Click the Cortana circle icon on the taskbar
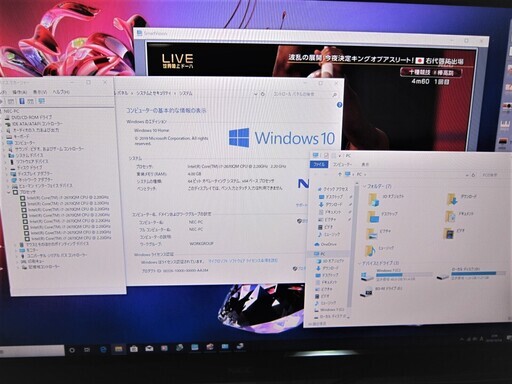This screenshot has height=384, width=512. click(x=72, y=350)
